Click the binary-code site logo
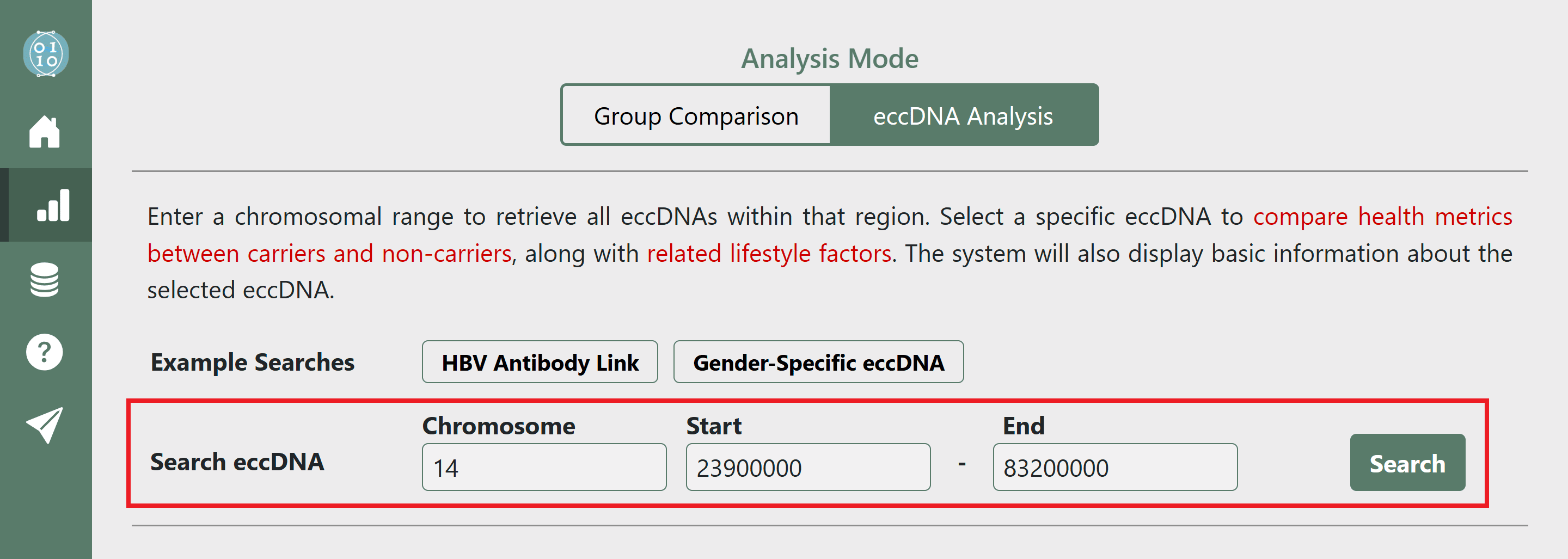Viewport: 1568px width, 559px height. coord(46,53)
